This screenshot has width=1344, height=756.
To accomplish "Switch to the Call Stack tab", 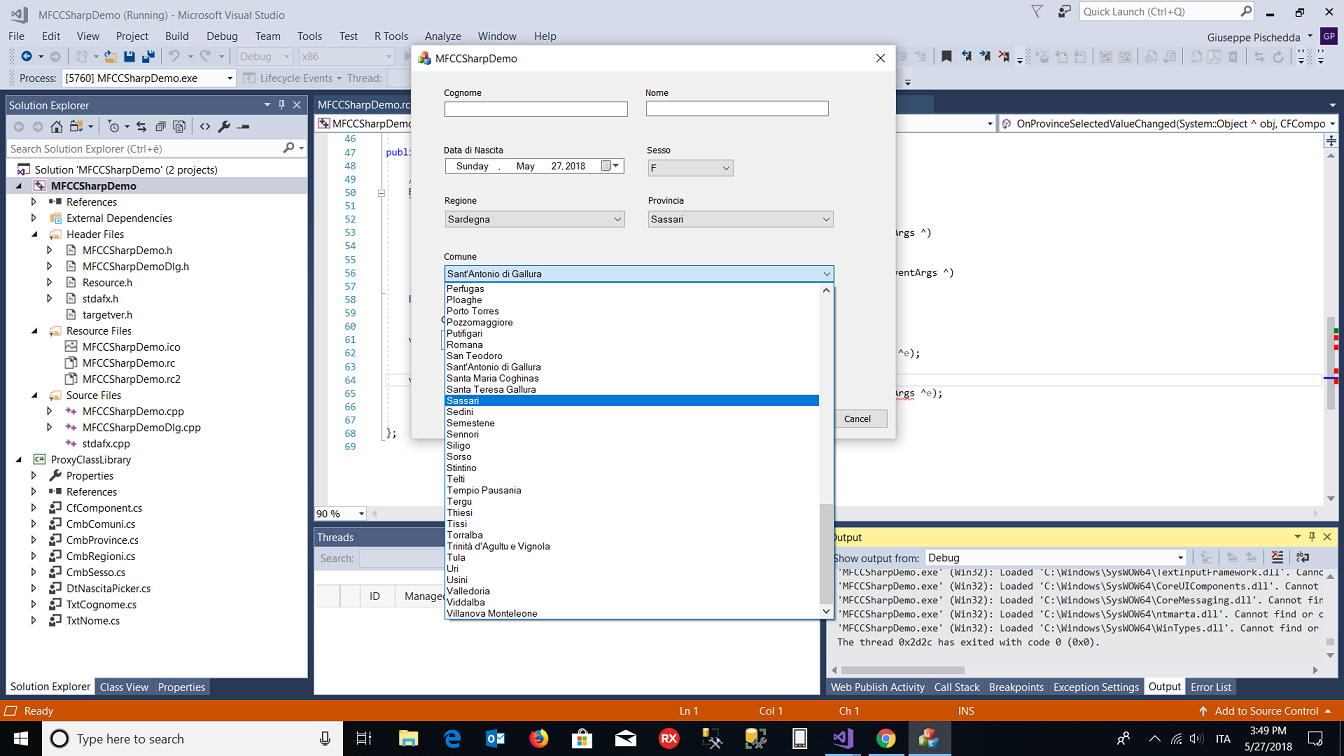I will click(957, 687).
